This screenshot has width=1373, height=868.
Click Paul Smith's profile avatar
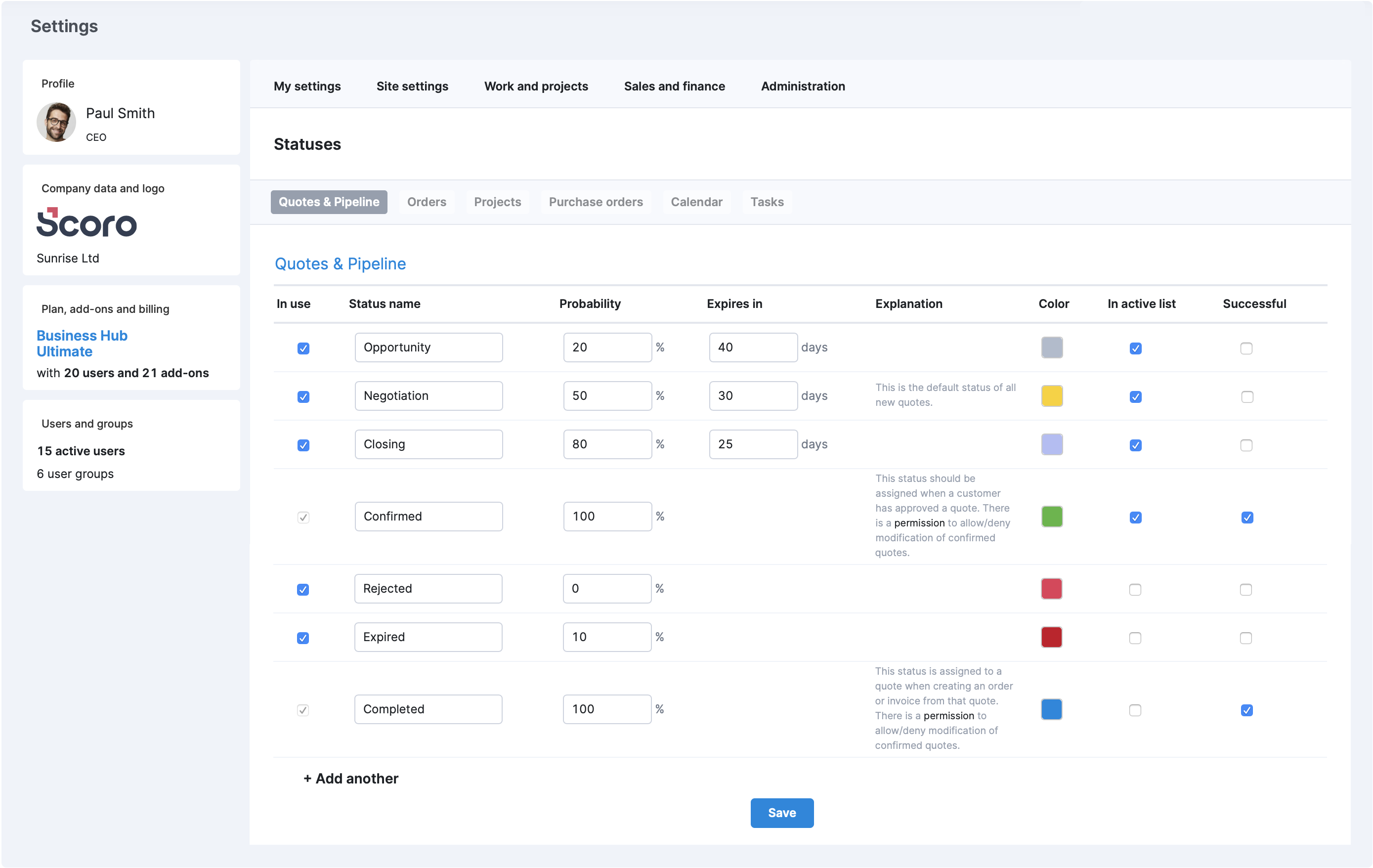tap(56, 122)
